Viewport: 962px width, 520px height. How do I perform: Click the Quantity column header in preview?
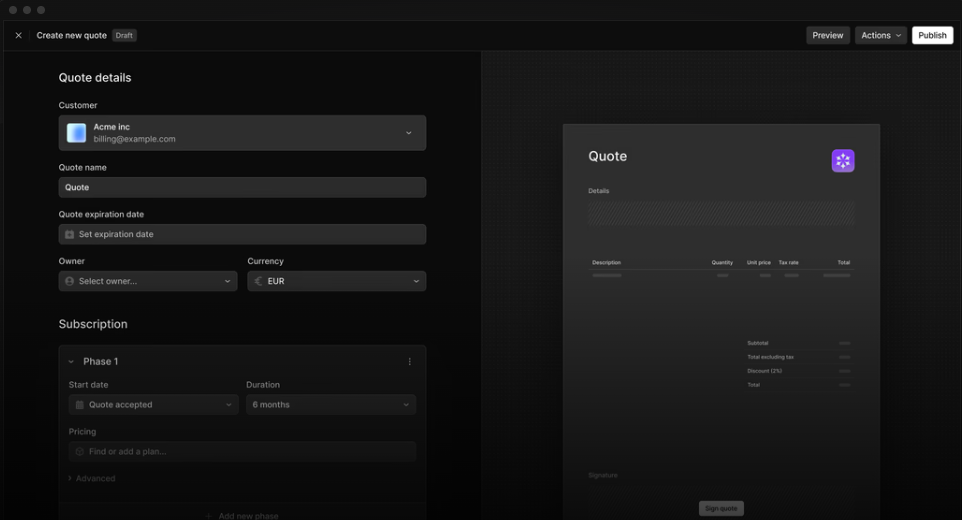tap(722, 262)
